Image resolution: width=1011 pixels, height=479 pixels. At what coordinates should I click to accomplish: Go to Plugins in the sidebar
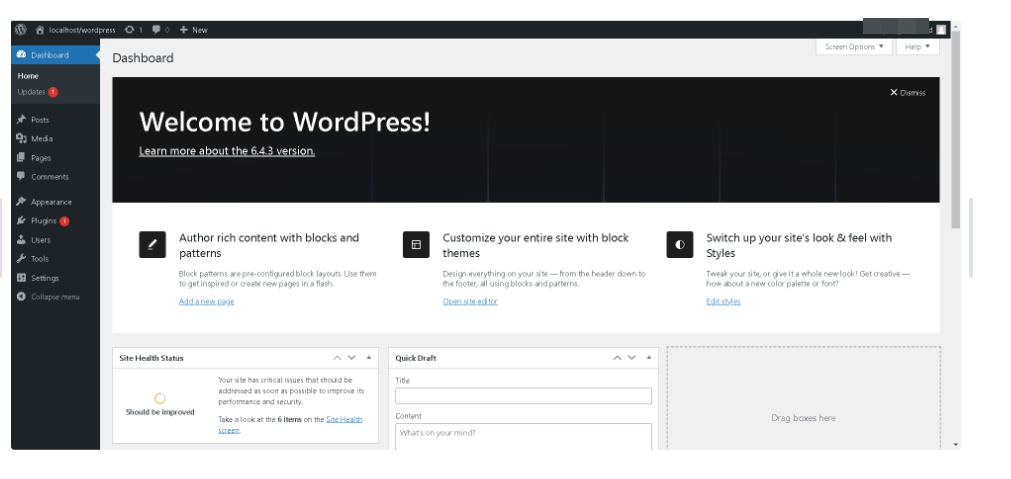click(x=43, y=221)
